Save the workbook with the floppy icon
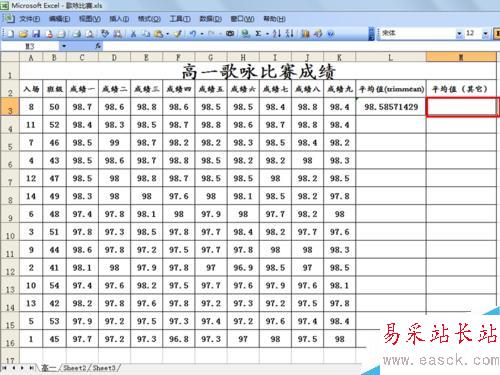500x375 pixels. pyautogui.click(x=36, y=34)
